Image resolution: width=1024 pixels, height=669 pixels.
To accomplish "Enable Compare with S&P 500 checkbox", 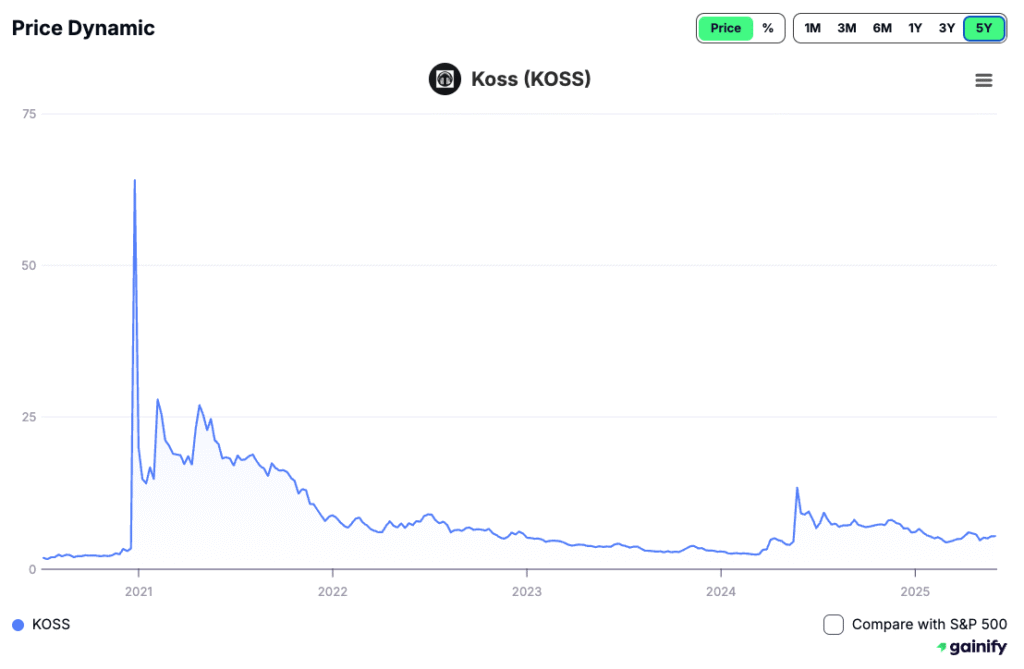I will pyautogui.click(x=833, y=625).
